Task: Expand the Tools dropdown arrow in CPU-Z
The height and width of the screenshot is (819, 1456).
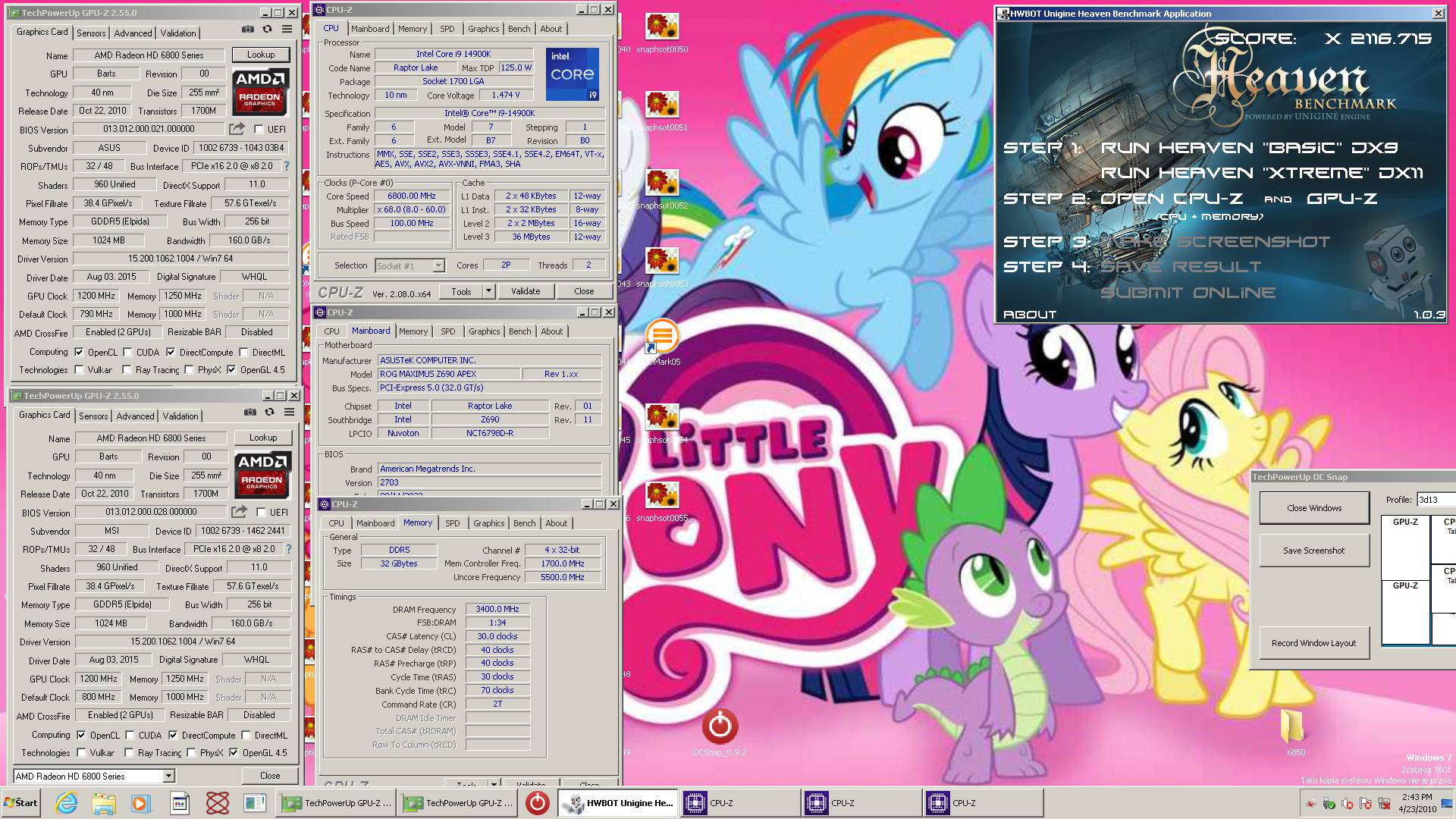Action: pos(488,291)
